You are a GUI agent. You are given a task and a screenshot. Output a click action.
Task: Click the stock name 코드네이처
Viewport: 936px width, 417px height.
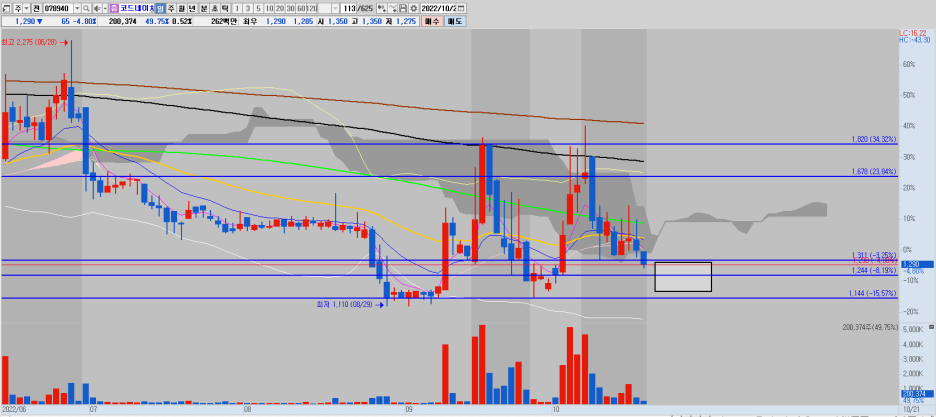coord(137,8)
